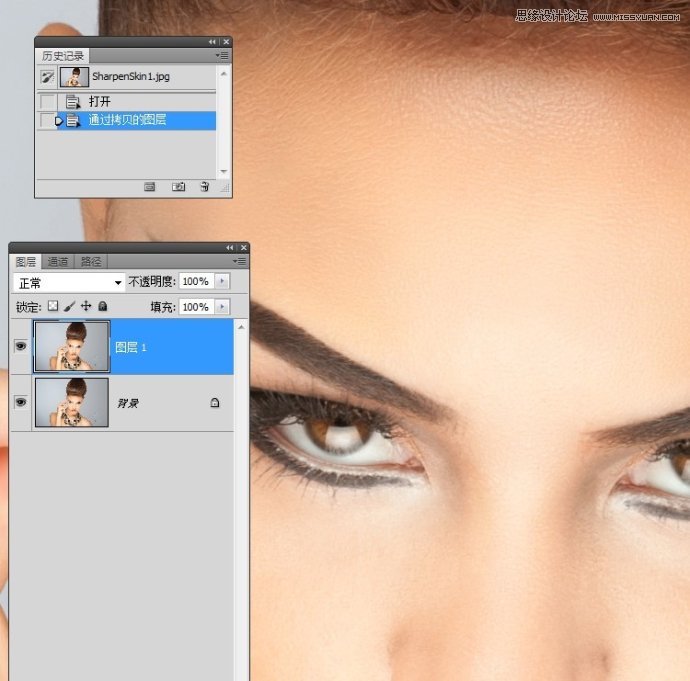Click SharpenSkin1.jpg snapshot thumbnail
This screenshot has width=690, height=681.
[74, 77]
